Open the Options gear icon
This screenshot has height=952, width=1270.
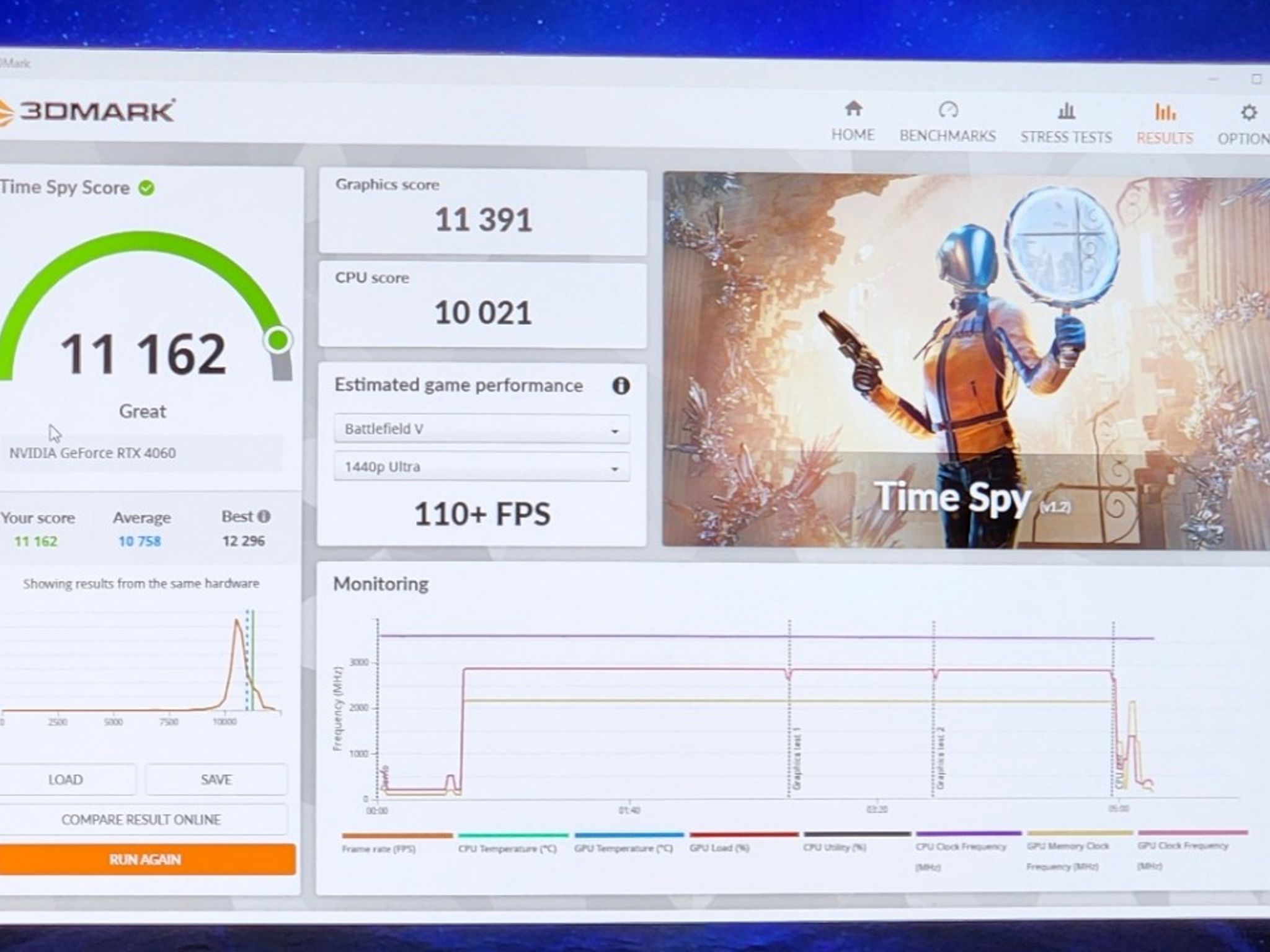click(x=1248, y=113)
